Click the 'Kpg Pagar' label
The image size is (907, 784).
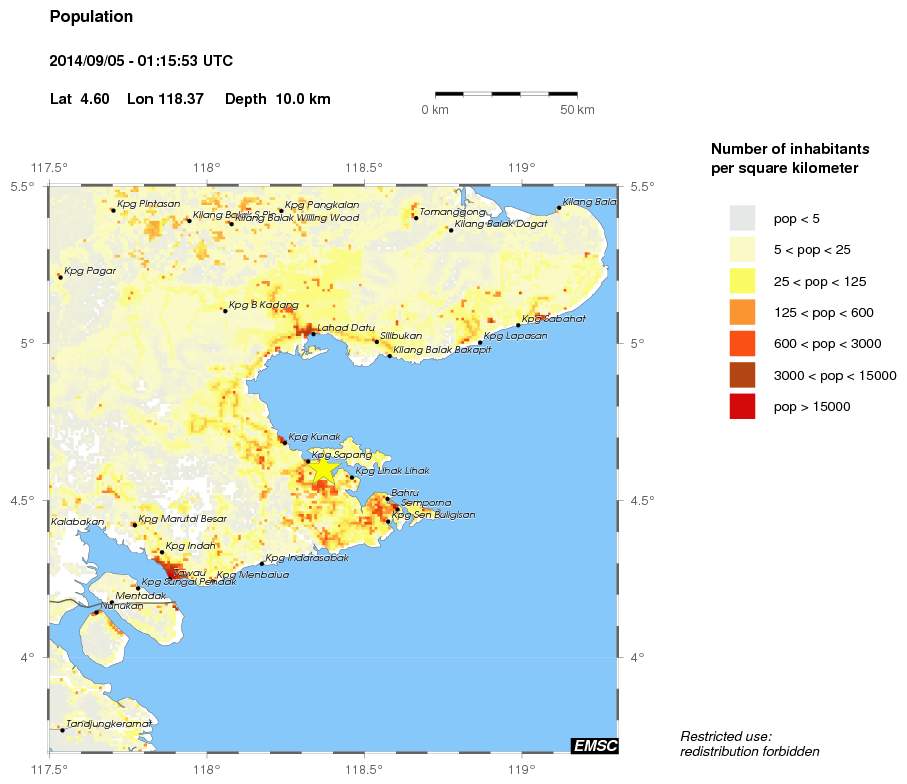point(90,271)
